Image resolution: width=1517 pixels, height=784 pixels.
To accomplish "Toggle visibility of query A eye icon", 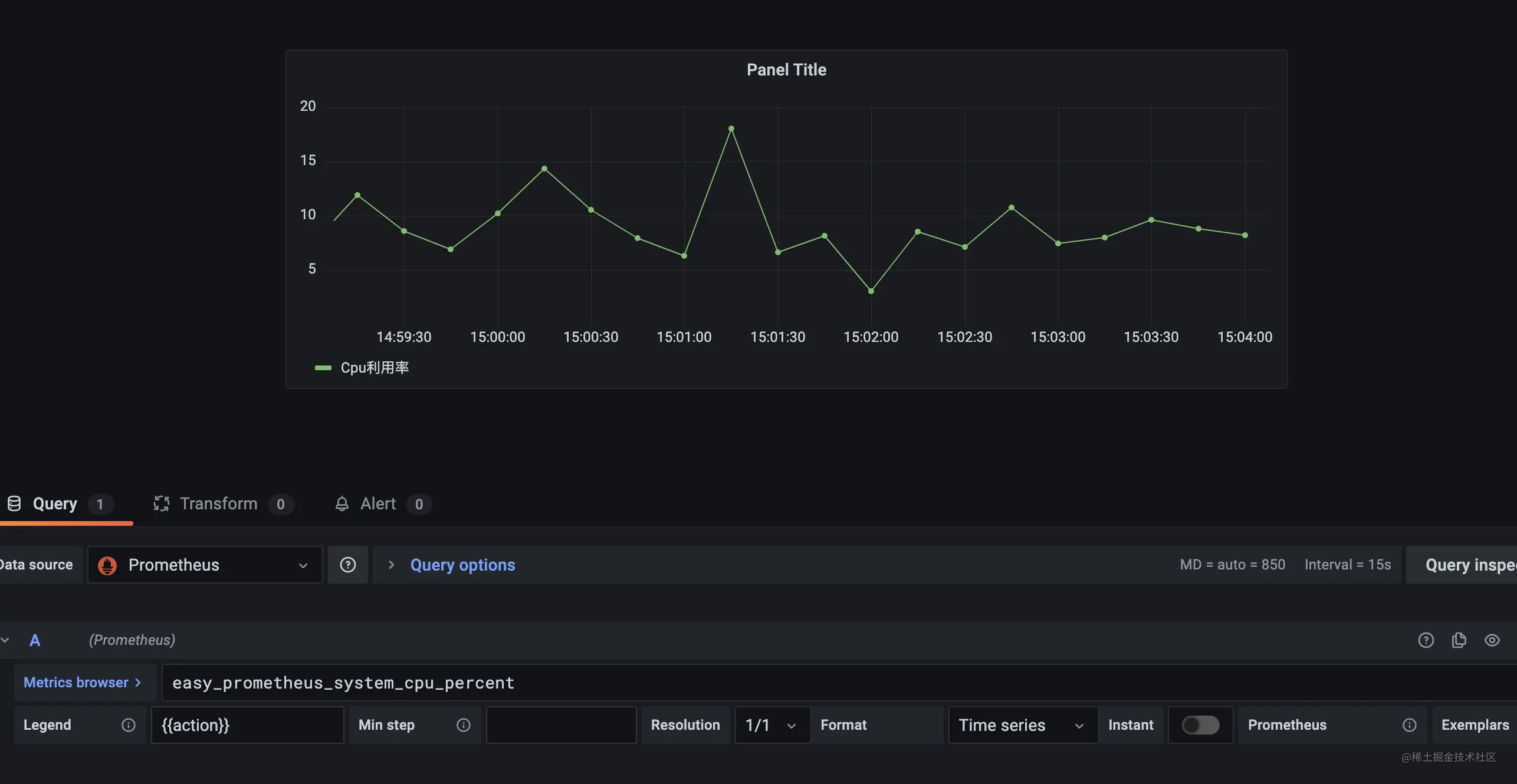I will (x=1492, y=640).
